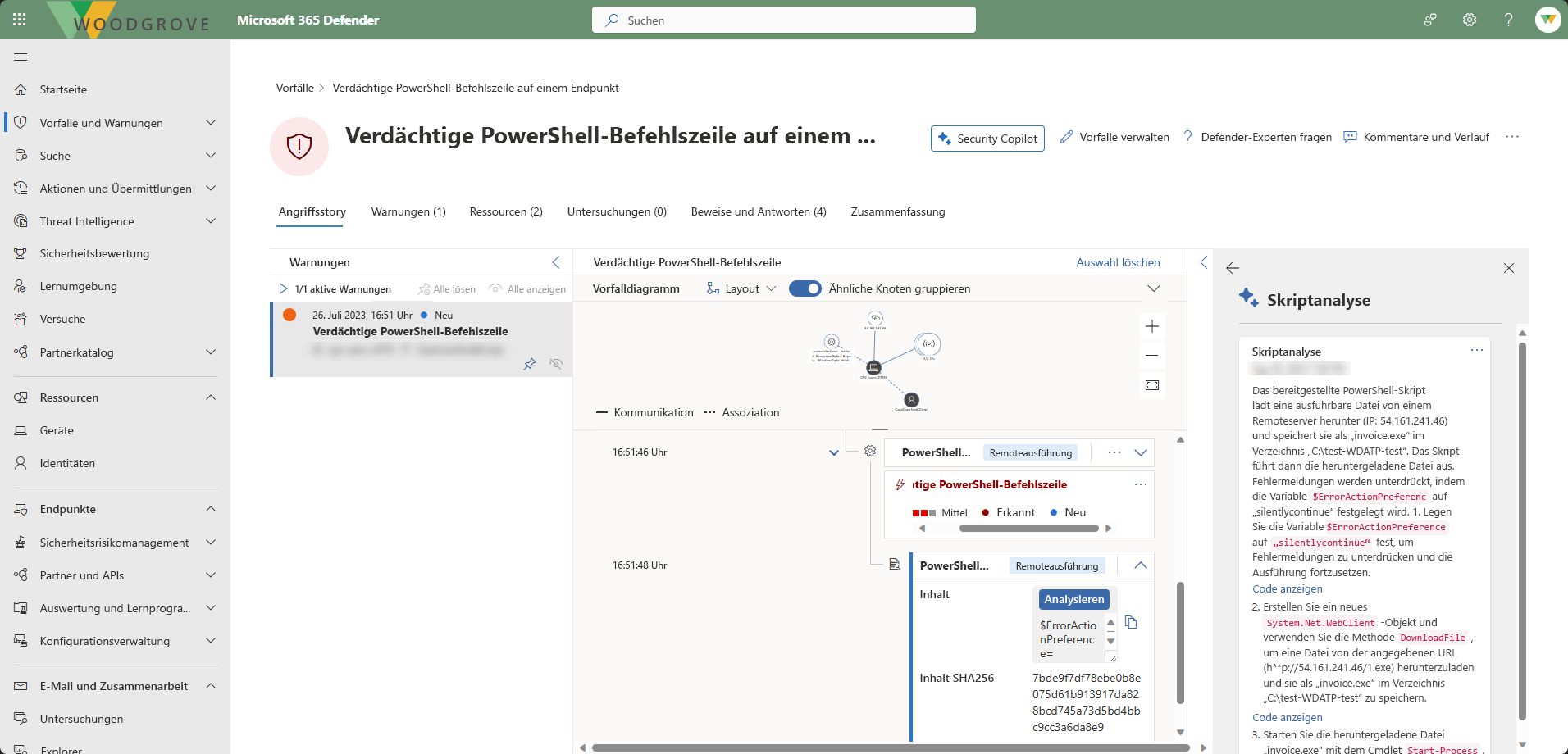This screenshot has height=754, width=1568.
Task: Go back in the Skriptanalyse panel
Action: pos(1233,268)
